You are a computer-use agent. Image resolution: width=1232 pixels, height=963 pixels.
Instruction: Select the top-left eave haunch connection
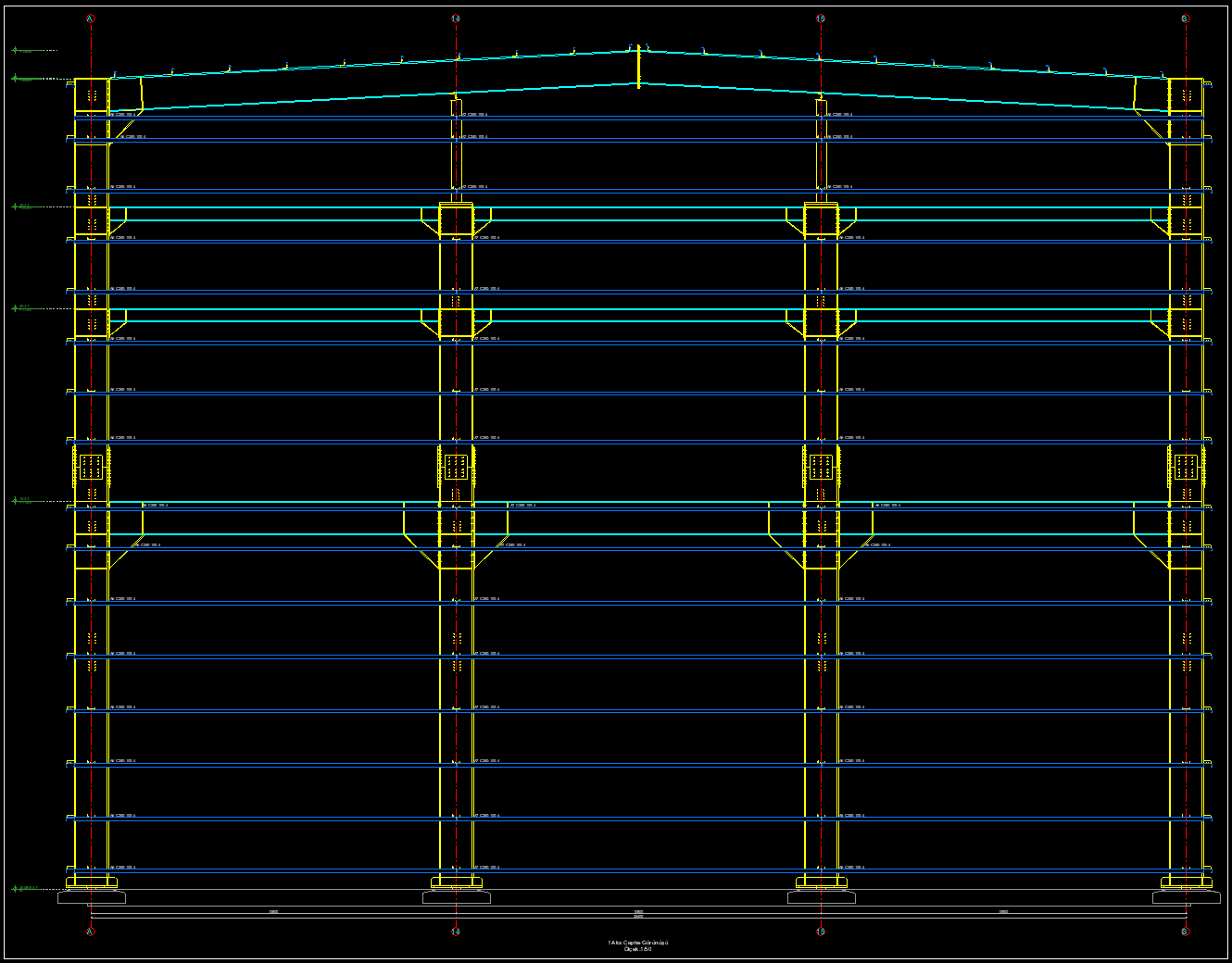pyautogui.click(x=125, y=95)
